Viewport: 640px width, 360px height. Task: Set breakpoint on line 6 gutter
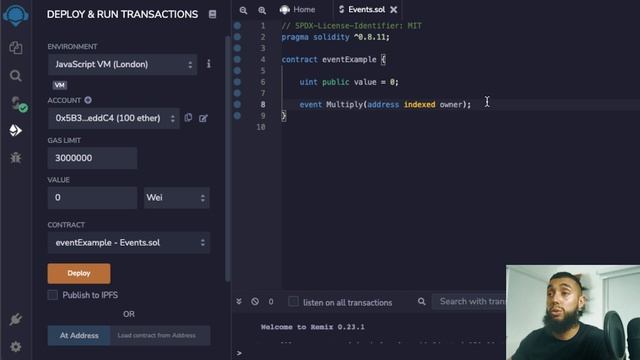pyautogui.click(x=237, y=82)
